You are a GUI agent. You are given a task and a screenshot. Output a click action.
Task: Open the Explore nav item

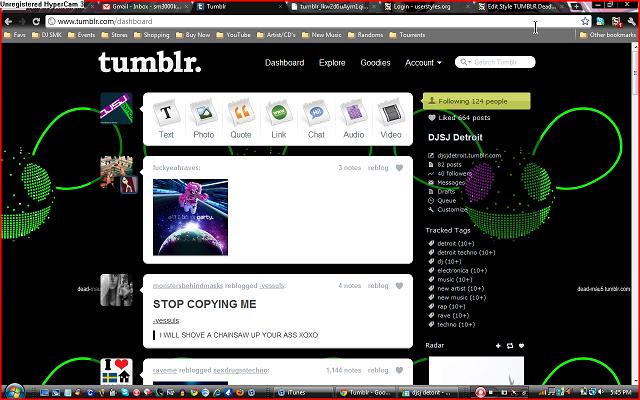tap(332, 63)
